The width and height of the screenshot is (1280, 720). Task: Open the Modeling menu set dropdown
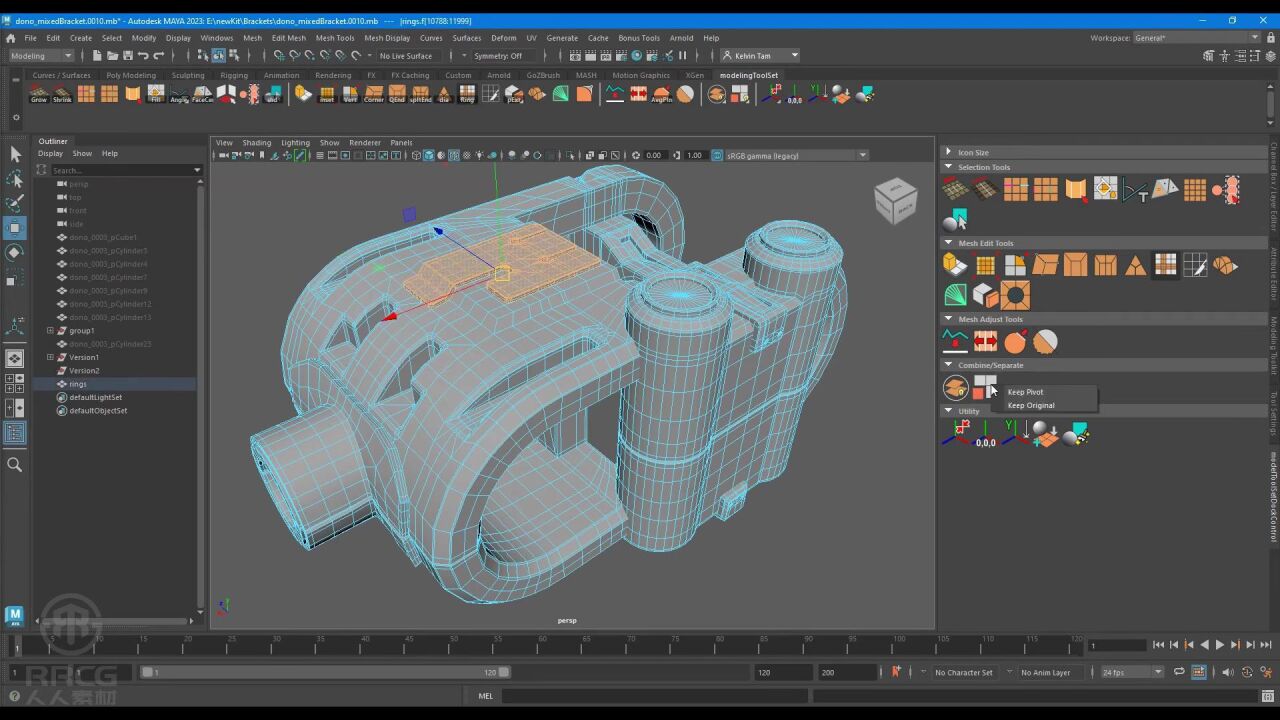click(x=40, y=56)
